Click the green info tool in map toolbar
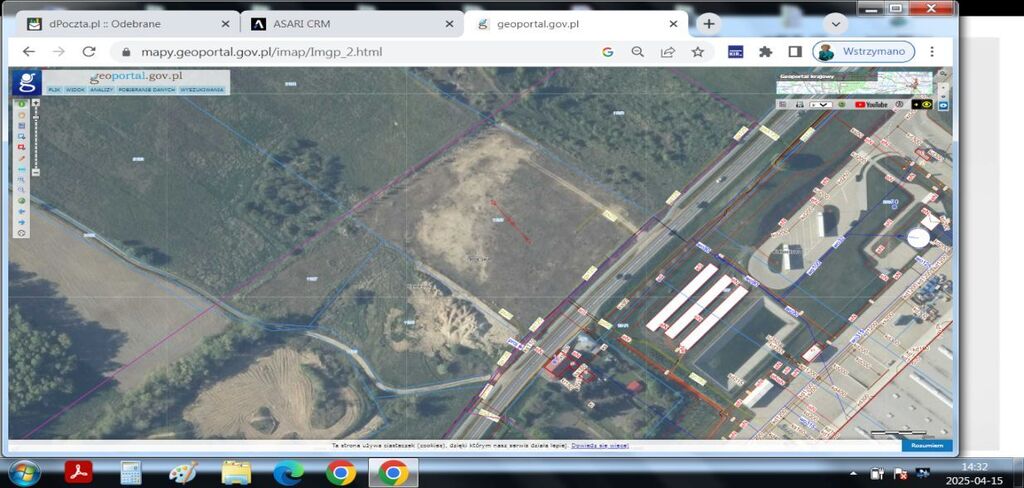Viewport: 1024px width, 488px height. [21, 103]
